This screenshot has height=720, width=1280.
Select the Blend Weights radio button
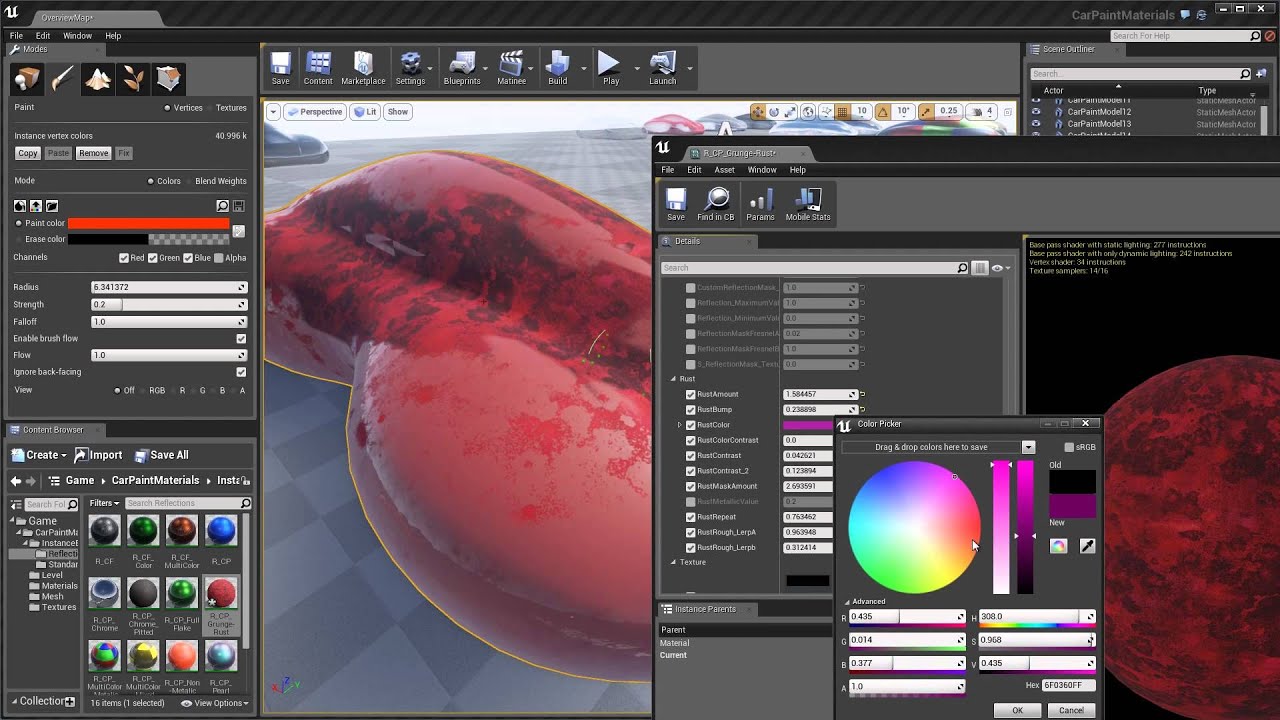(x=187, y=181)
